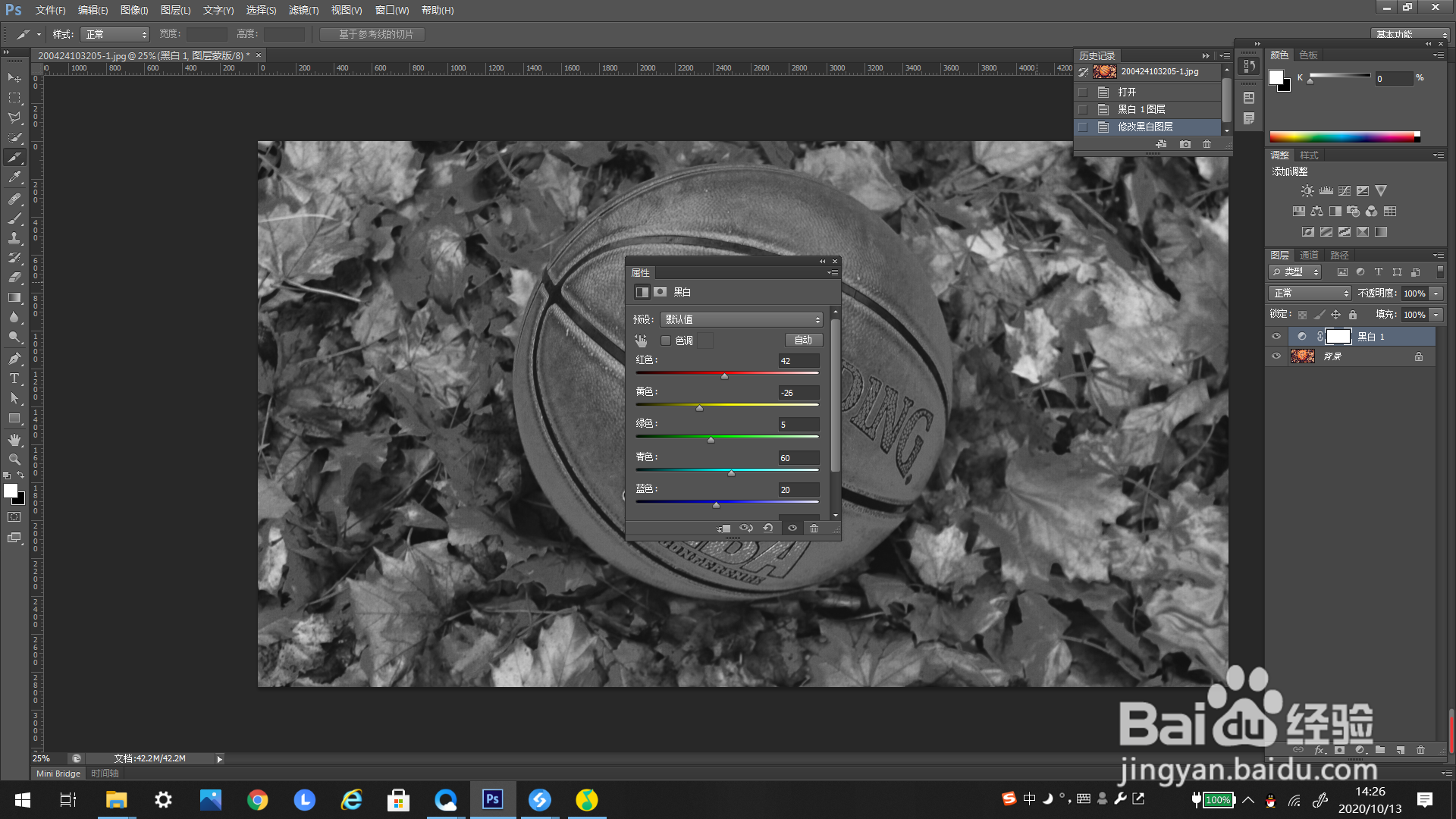
Task: Click reset adjustment icon in Properties panel
Action: click(768, 529)
